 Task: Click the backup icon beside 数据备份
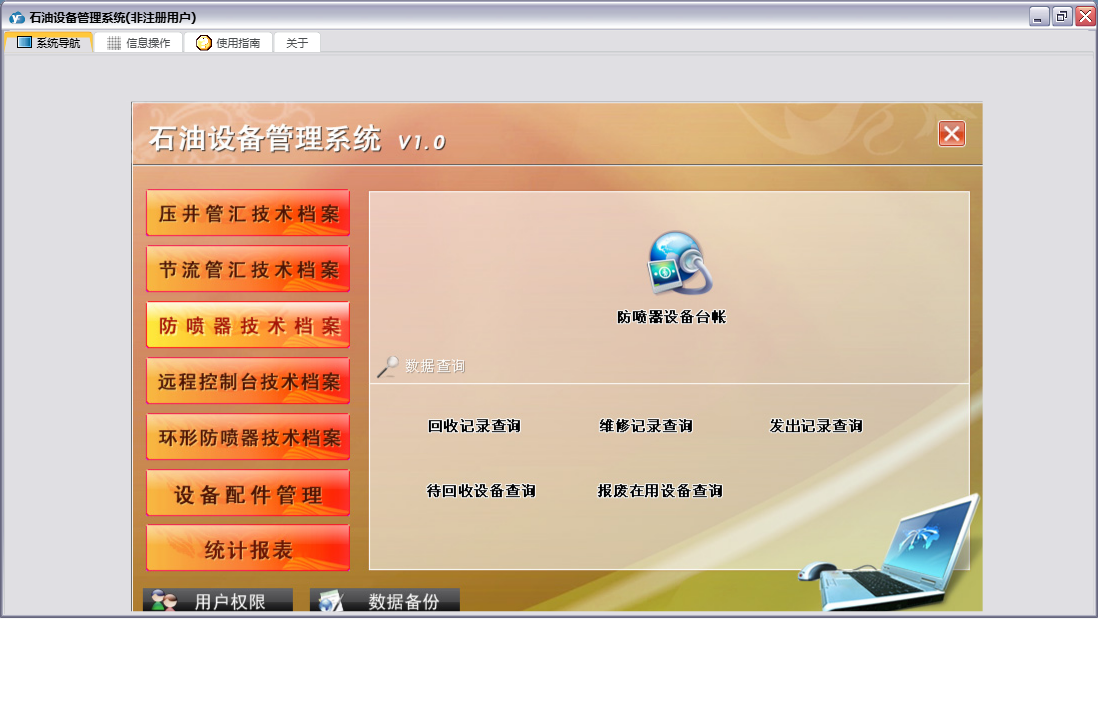tap(331, 602)
